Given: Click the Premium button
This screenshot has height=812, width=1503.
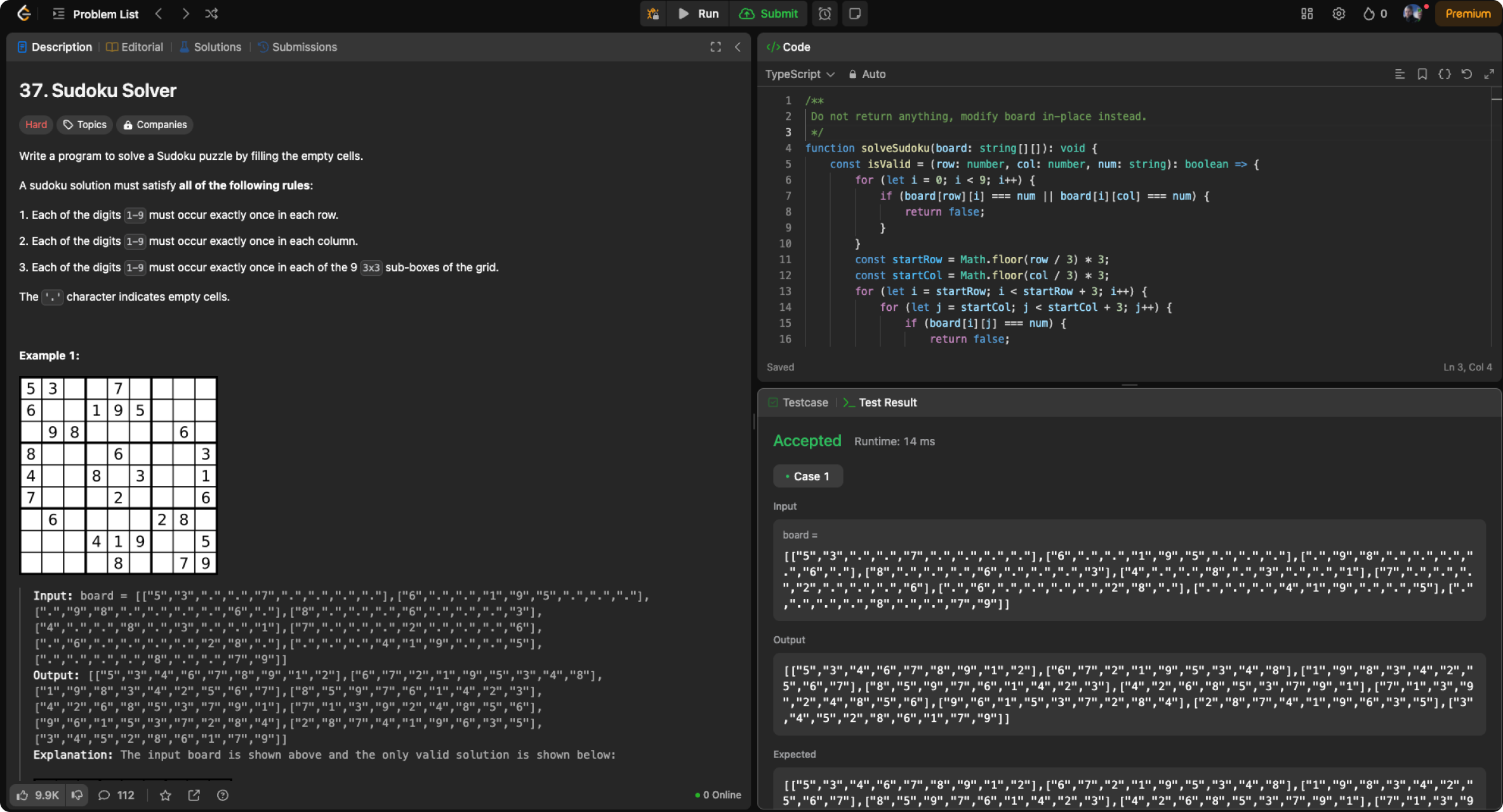Looking at the screenshot, I should [x=1467, y=13].
